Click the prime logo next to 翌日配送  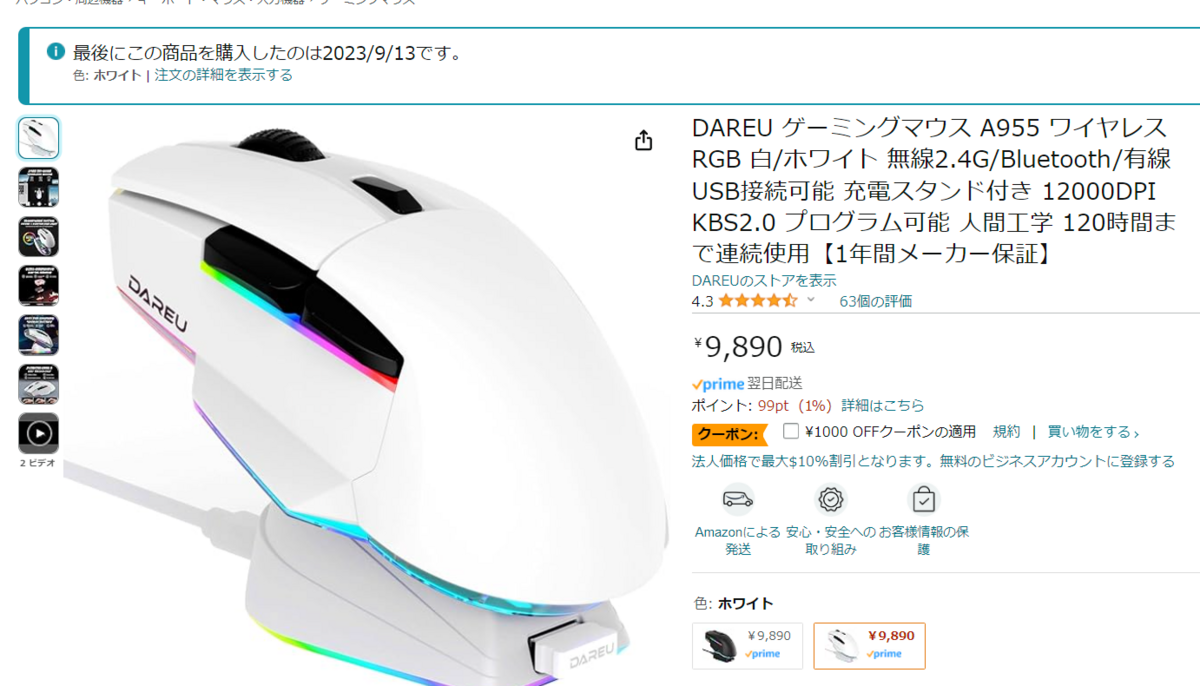point(718,384)
